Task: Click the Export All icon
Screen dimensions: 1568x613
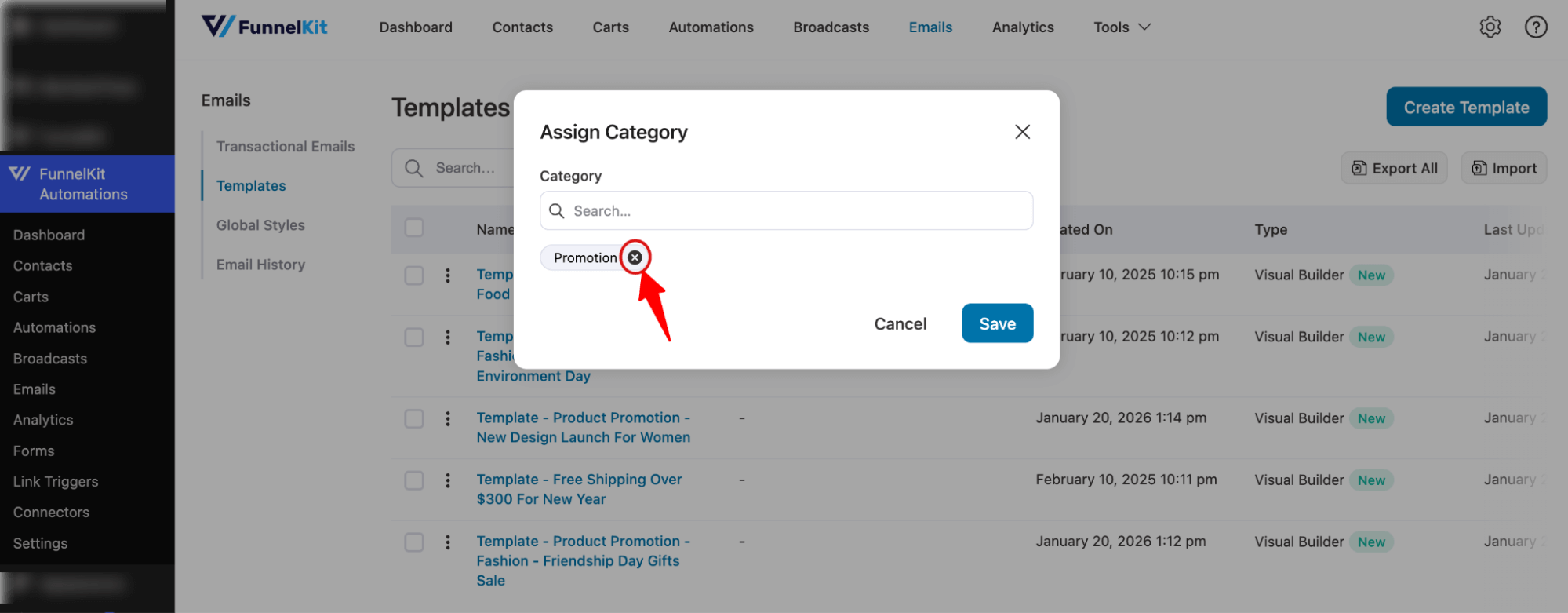Action: point(1359,167)
